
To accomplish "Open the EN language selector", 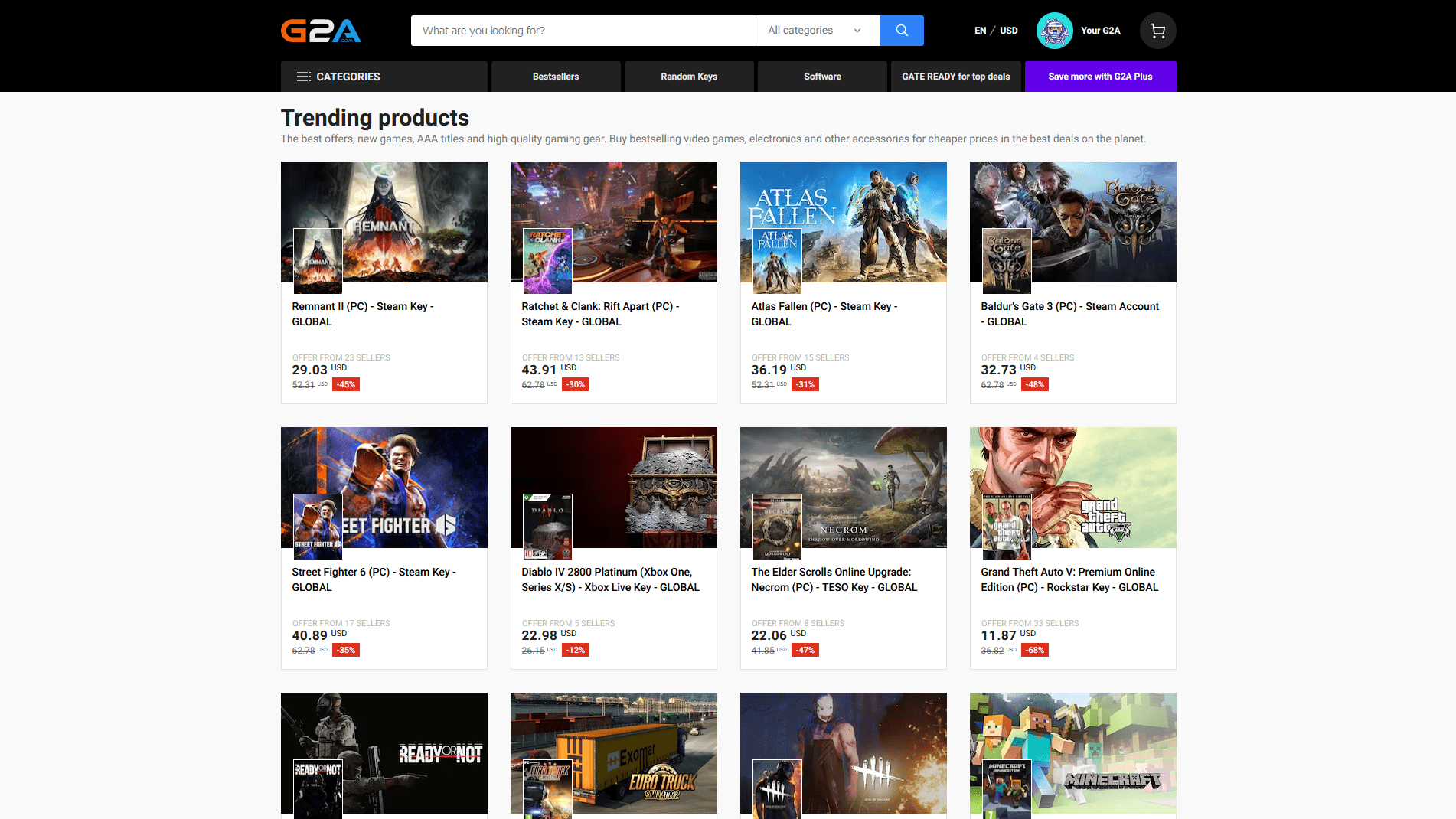I will point(980,31).
